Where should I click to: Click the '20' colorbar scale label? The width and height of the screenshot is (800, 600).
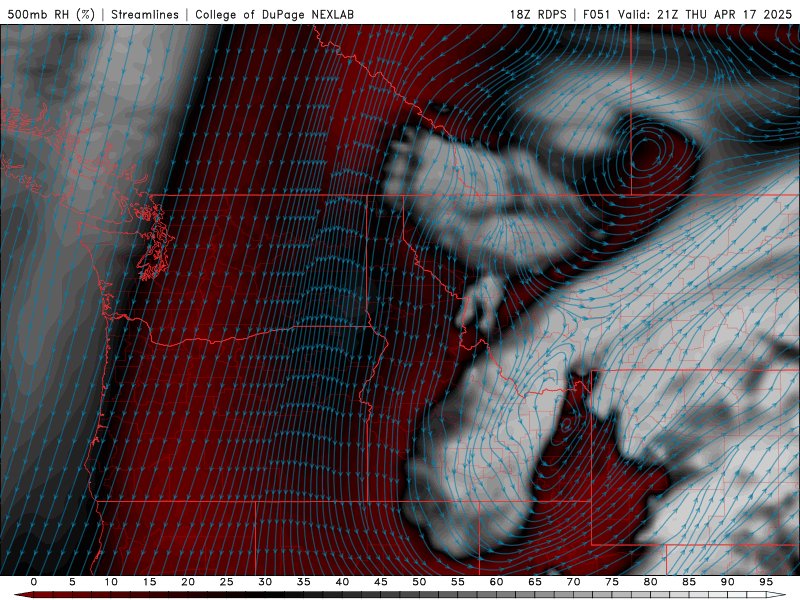188,582
